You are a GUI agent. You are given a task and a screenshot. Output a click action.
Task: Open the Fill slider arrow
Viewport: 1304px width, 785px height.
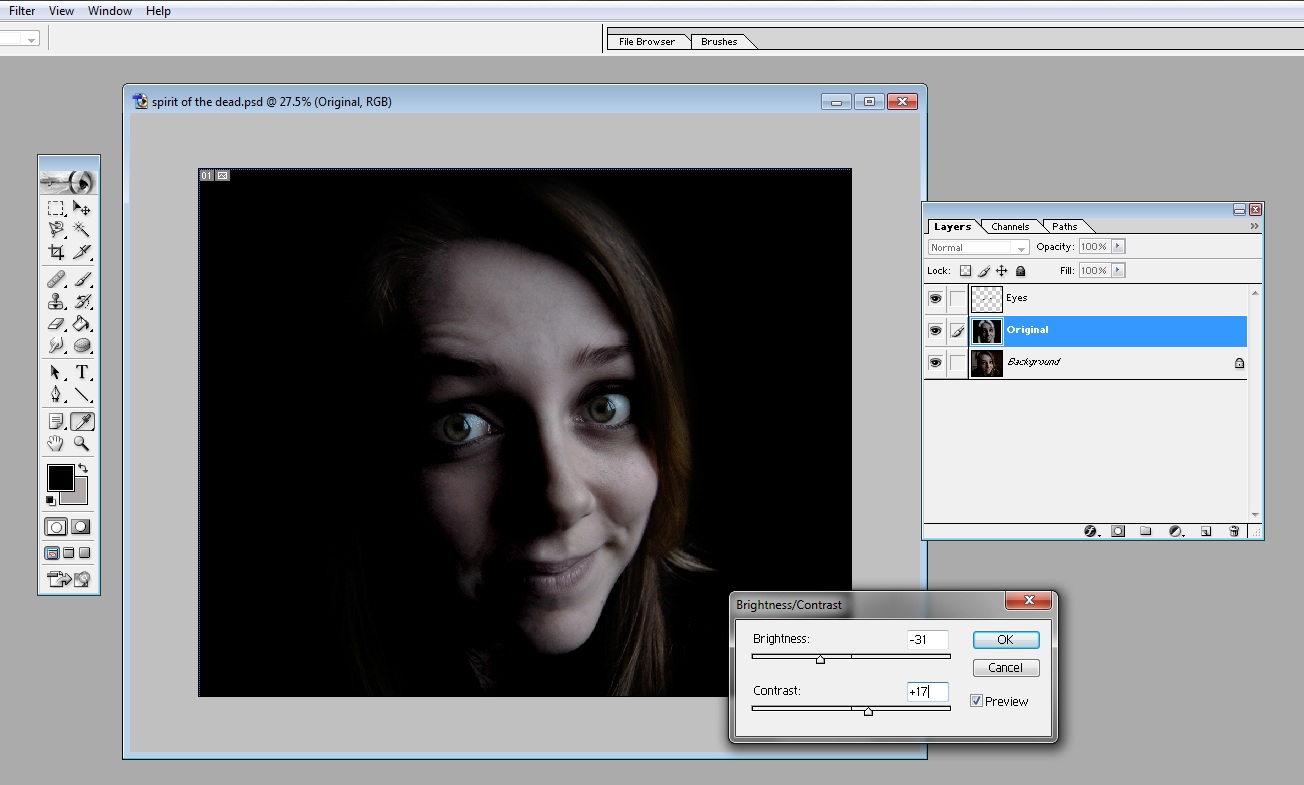click(1118, 270)
